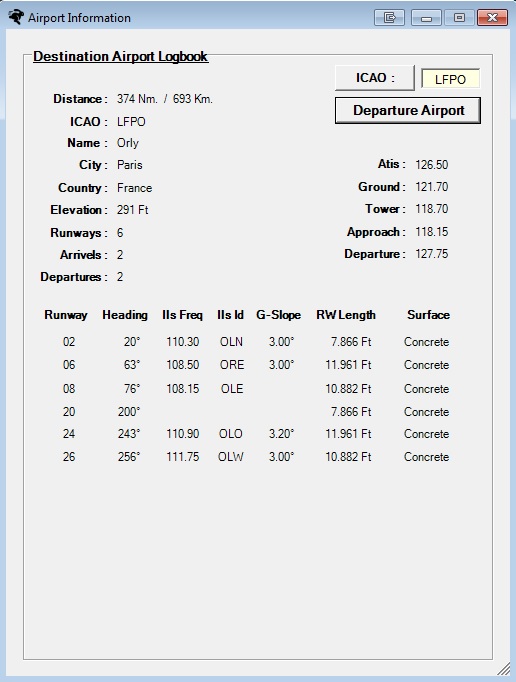516x682 pixels.
Task: Maximize the Airport Information window
Action: pyautogui.click(x=459, y=17)
